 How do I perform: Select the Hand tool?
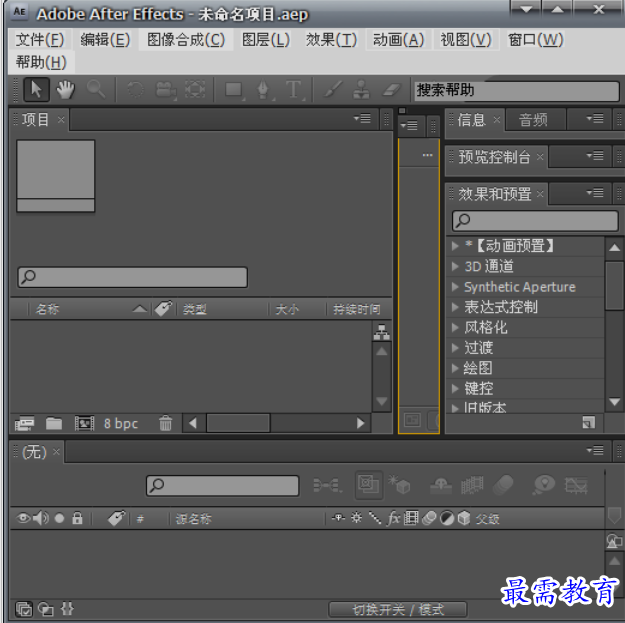click(65, 89)
